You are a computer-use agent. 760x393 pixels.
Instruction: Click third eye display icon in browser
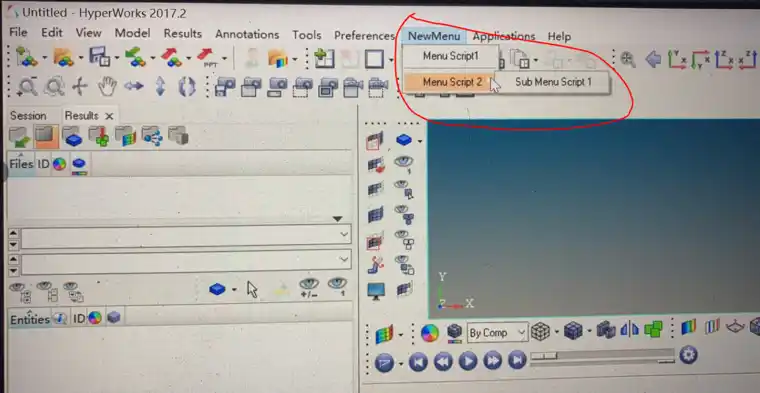tap(74, 292)
